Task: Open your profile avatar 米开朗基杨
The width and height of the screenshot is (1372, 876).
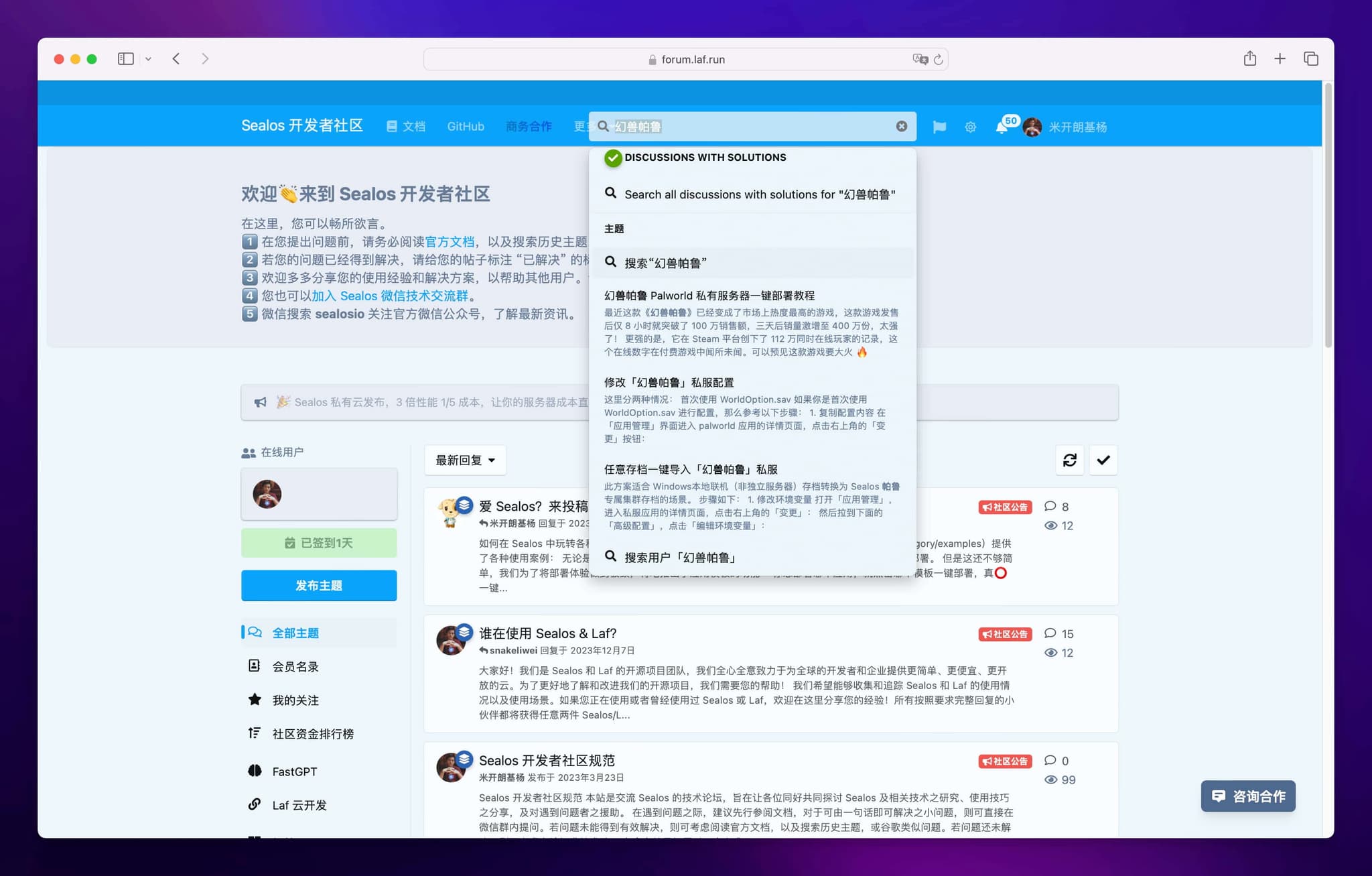Action: click(1032, 127)
